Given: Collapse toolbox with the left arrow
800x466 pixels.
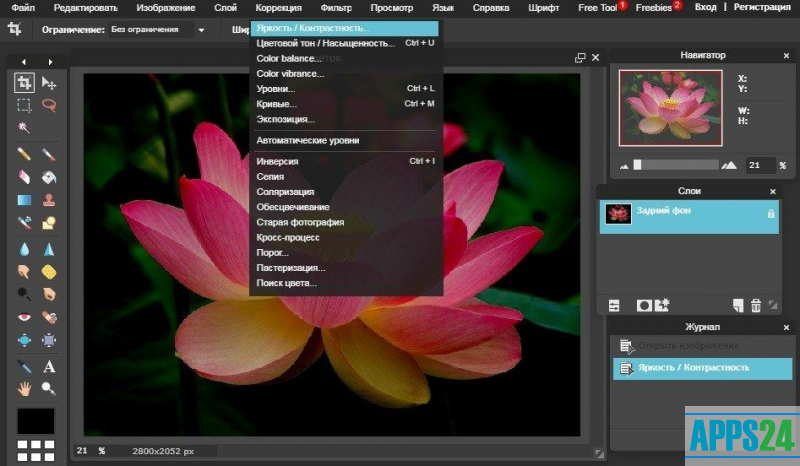Looking at the screenshot, I should click(x=23, y=62).
